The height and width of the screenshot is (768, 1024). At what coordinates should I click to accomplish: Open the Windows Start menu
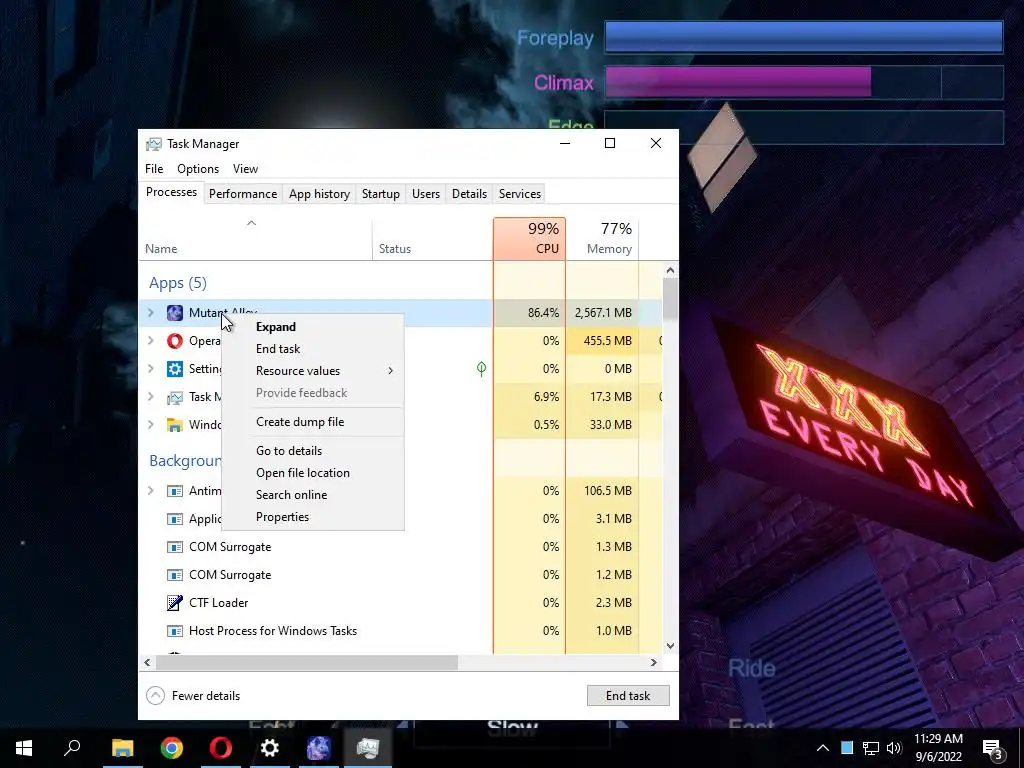pyautogui.click(x=24, y=748)
